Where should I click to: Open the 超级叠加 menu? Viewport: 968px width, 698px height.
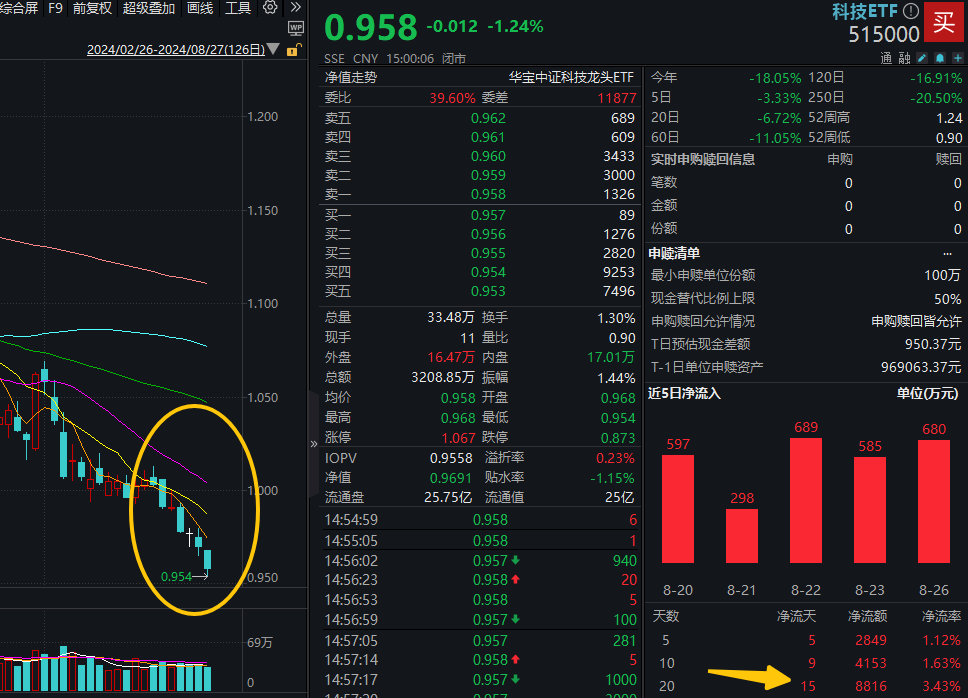[149, 8]
